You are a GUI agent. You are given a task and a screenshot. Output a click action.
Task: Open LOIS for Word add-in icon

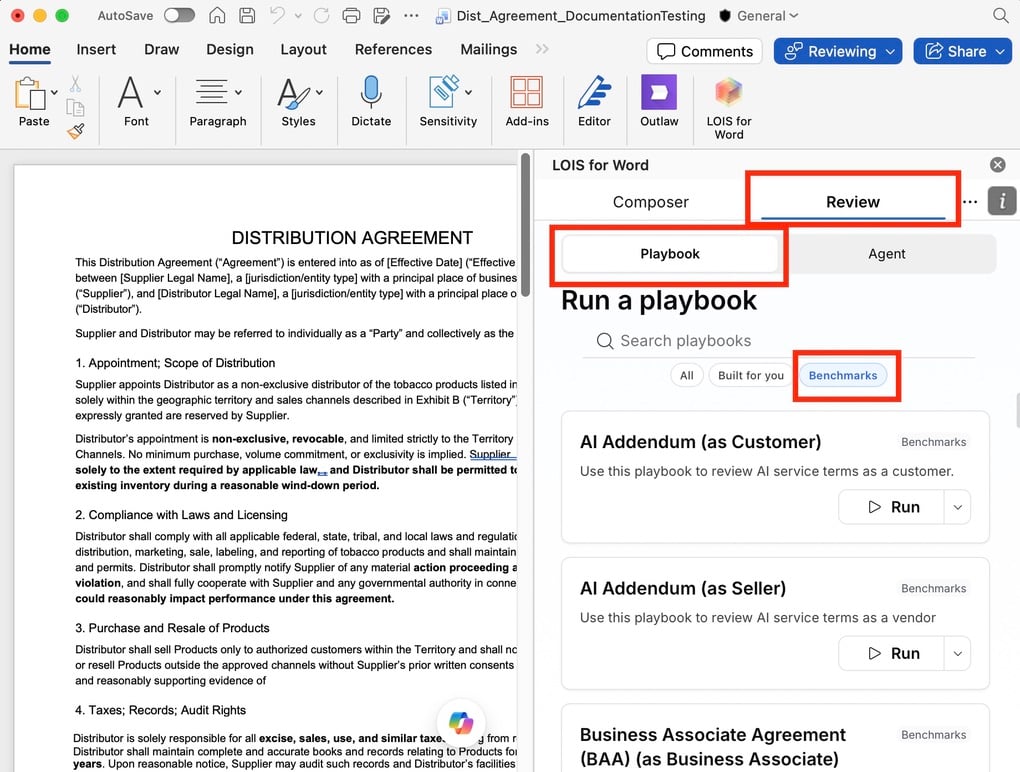(x=729, y=92)
